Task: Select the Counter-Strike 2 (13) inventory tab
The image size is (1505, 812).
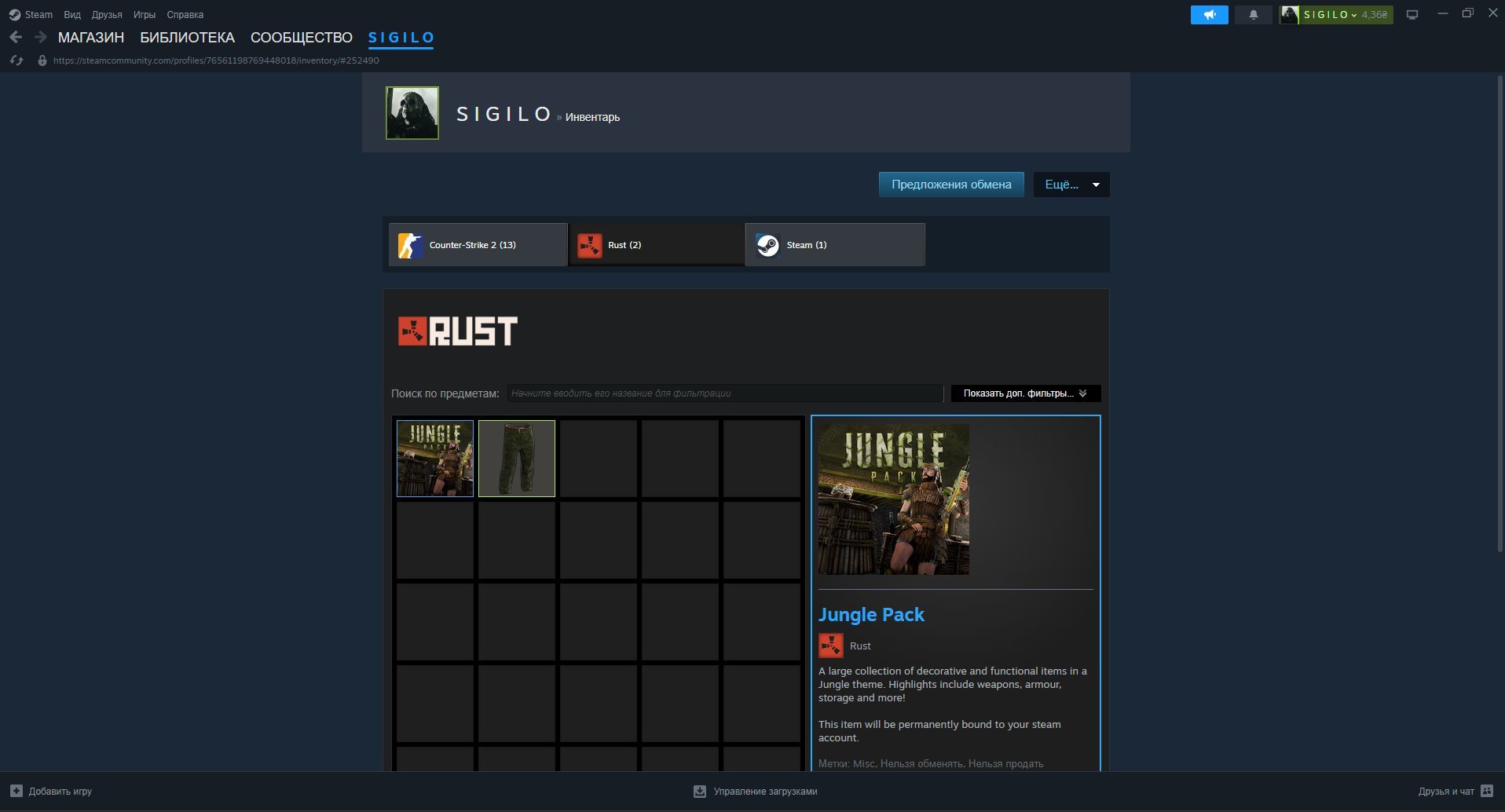Action: click(478, 245)
